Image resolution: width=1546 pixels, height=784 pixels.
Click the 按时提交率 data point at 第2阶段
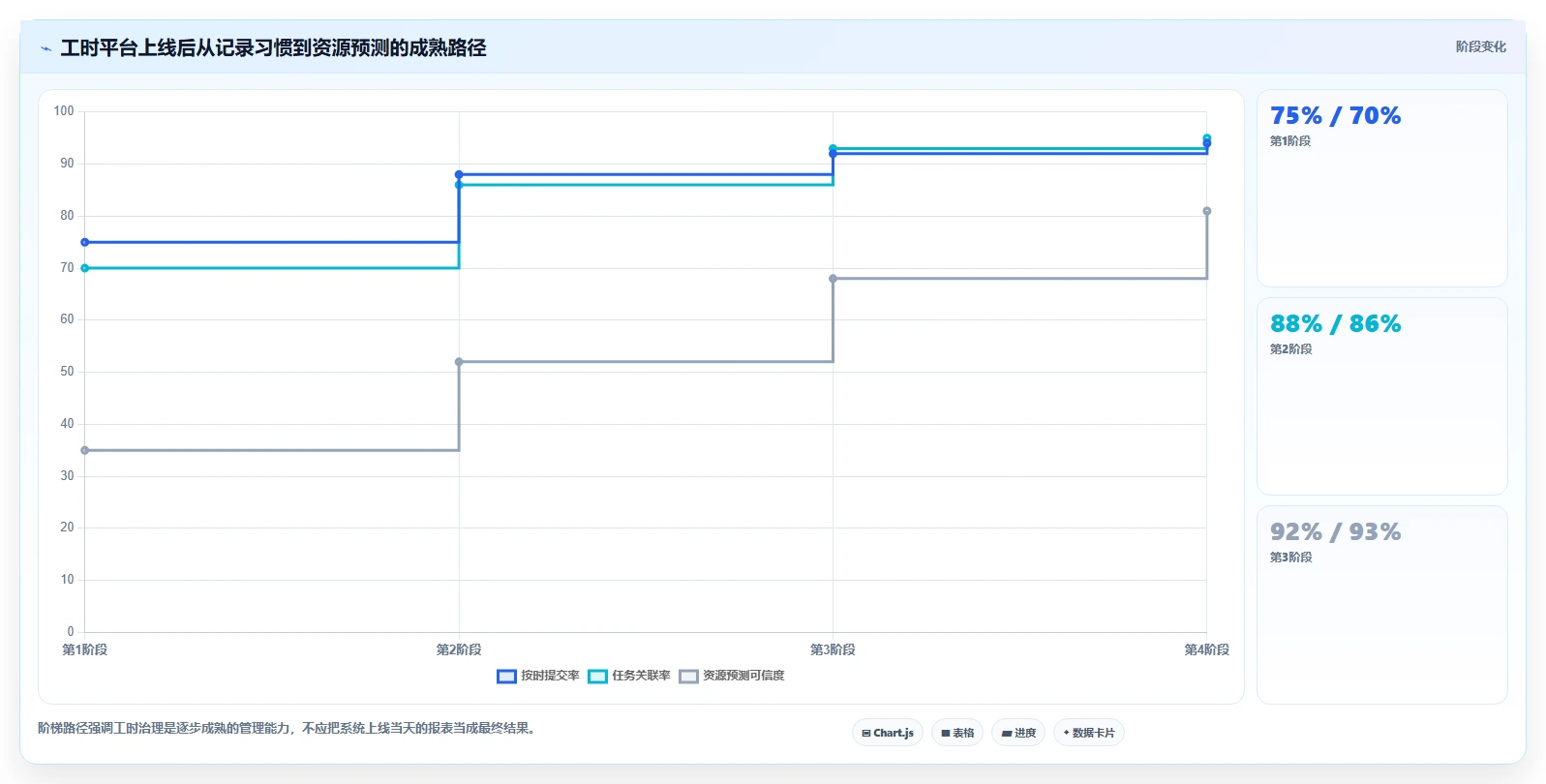[459, 174]
